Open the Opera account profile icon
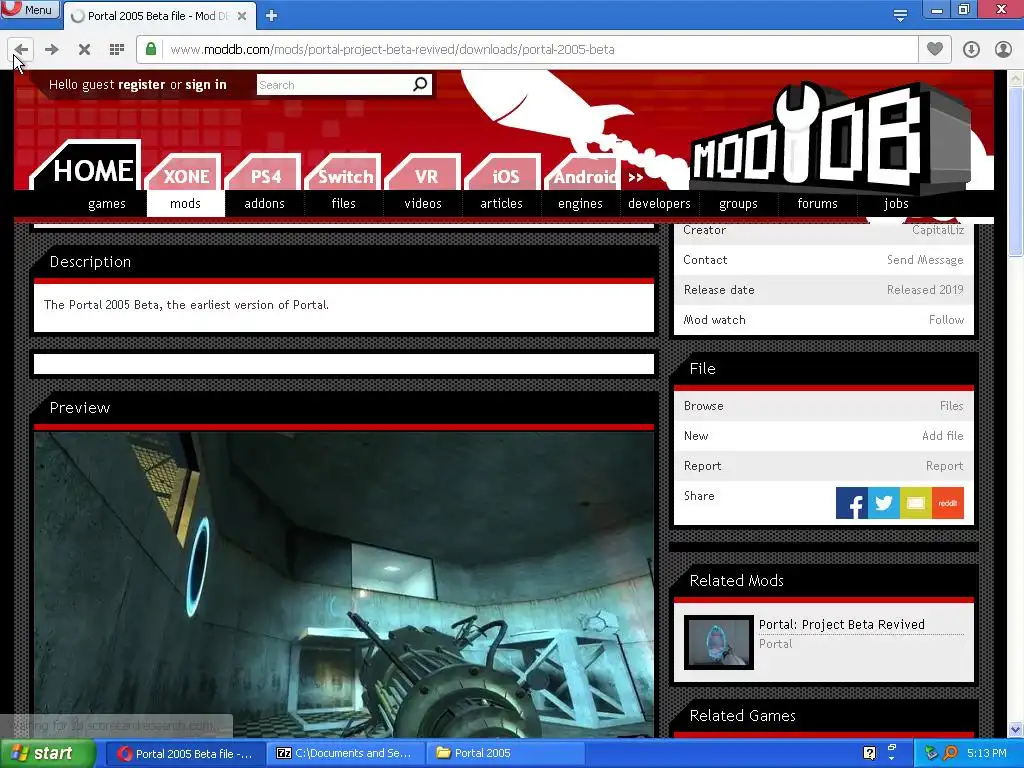 pos(1003,50)
